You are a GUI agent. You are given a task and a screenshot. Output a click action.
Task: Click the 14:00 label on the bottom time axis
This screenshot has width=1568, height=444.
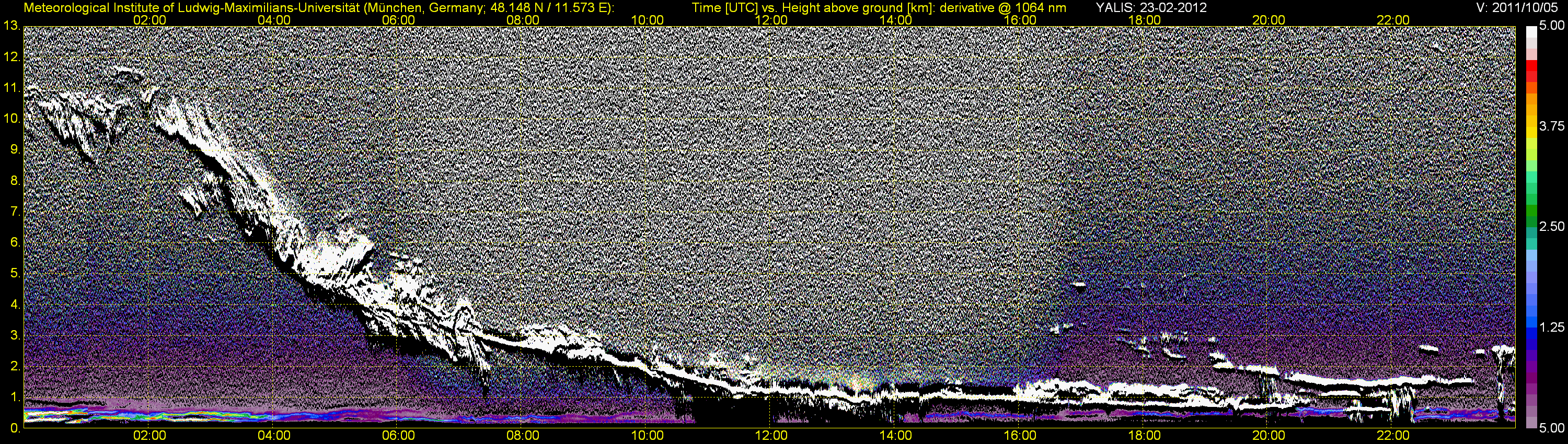(896, 436)
